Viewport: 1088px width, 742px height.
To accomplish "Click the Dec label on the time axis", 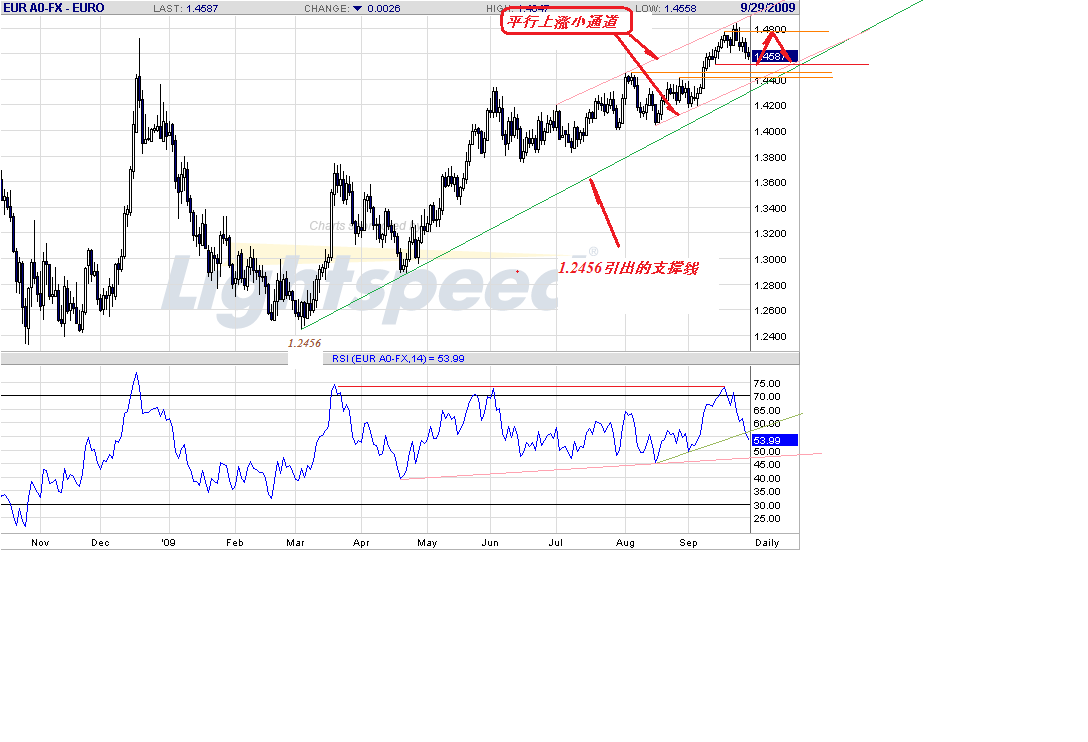I will (x=100, y=543).
